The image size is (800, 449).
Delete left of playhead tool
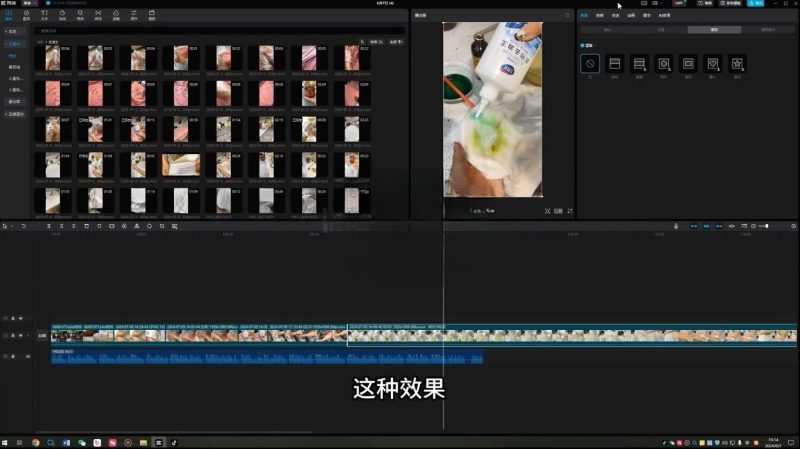coord(61,226)
